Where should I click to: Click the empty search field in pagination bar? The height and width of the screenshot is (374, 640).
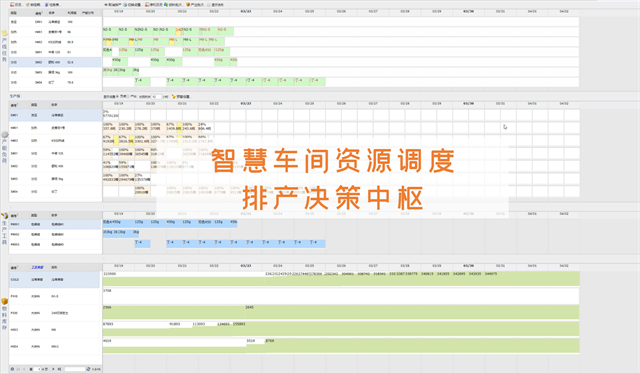point(74,369)
